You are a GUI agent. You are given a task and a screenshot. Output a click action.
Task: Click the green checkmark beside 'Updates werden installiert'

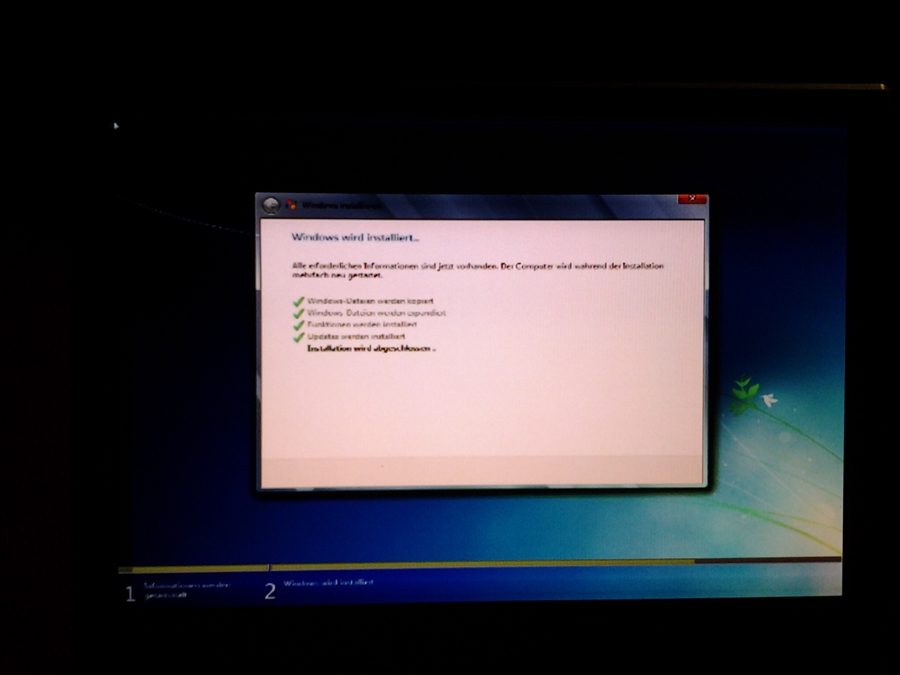[x=298, y=338]
